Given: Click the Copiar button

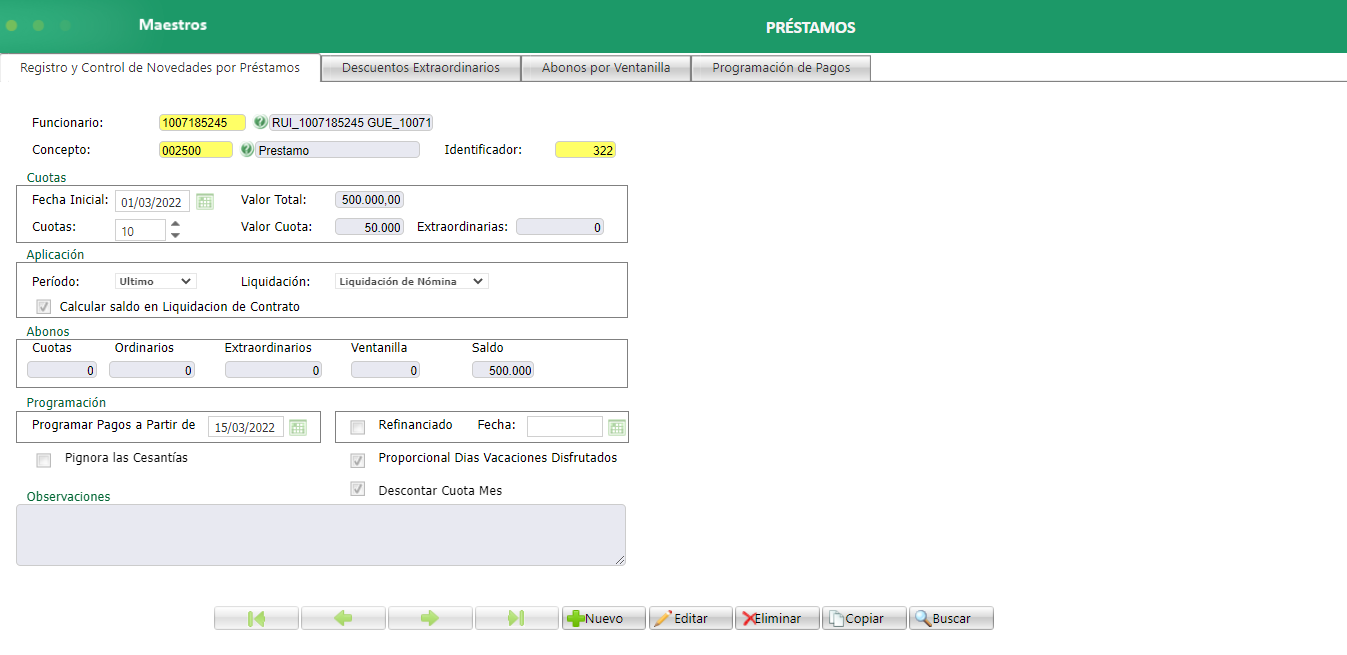Looking at the screenshot, I should click(x=864, y=618).
